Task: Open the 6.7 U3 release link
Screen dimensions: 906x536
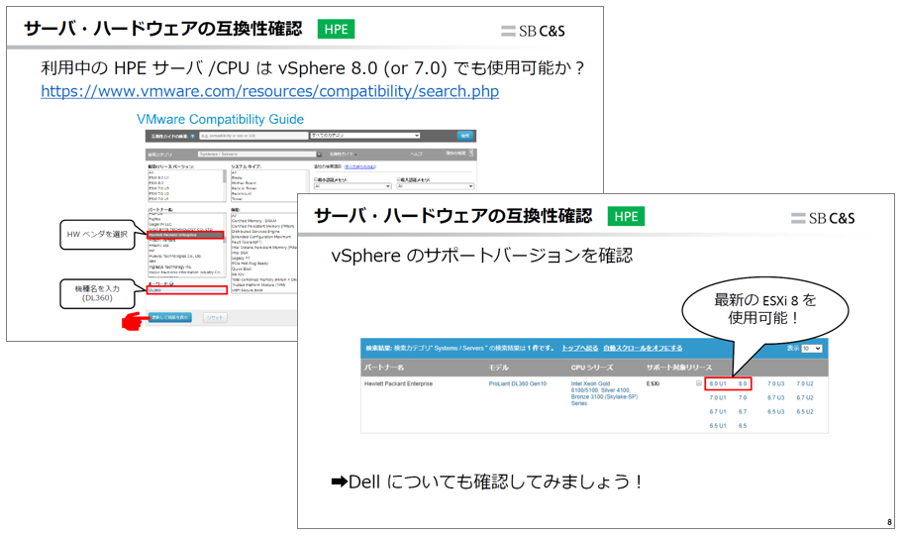Action: [x=775, y=397]
